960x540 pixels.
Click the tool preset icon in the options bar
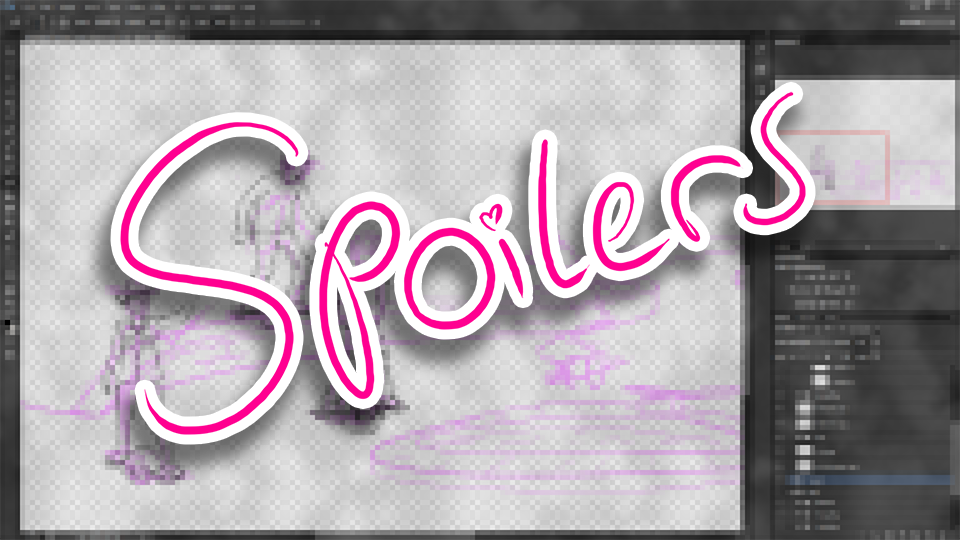point(14,24)
